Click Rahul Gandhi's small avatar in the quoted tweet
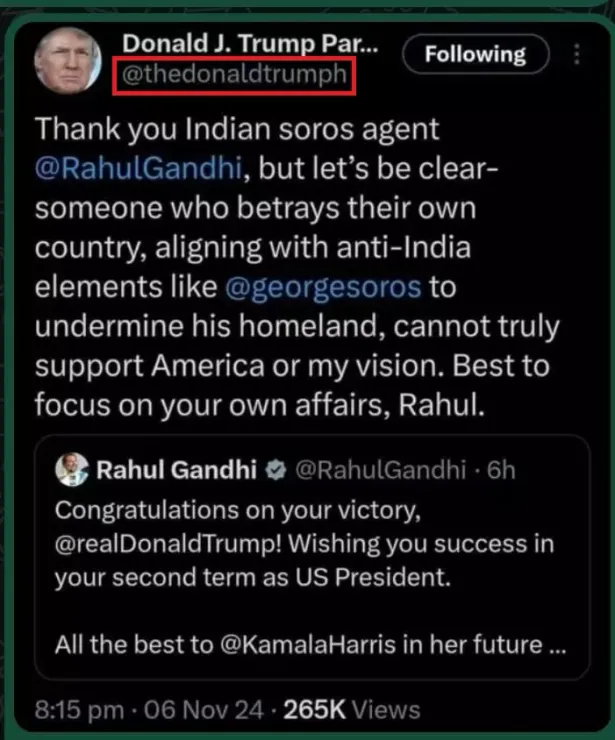This screenshot has width=615, height=740. [x=70, y=468]
